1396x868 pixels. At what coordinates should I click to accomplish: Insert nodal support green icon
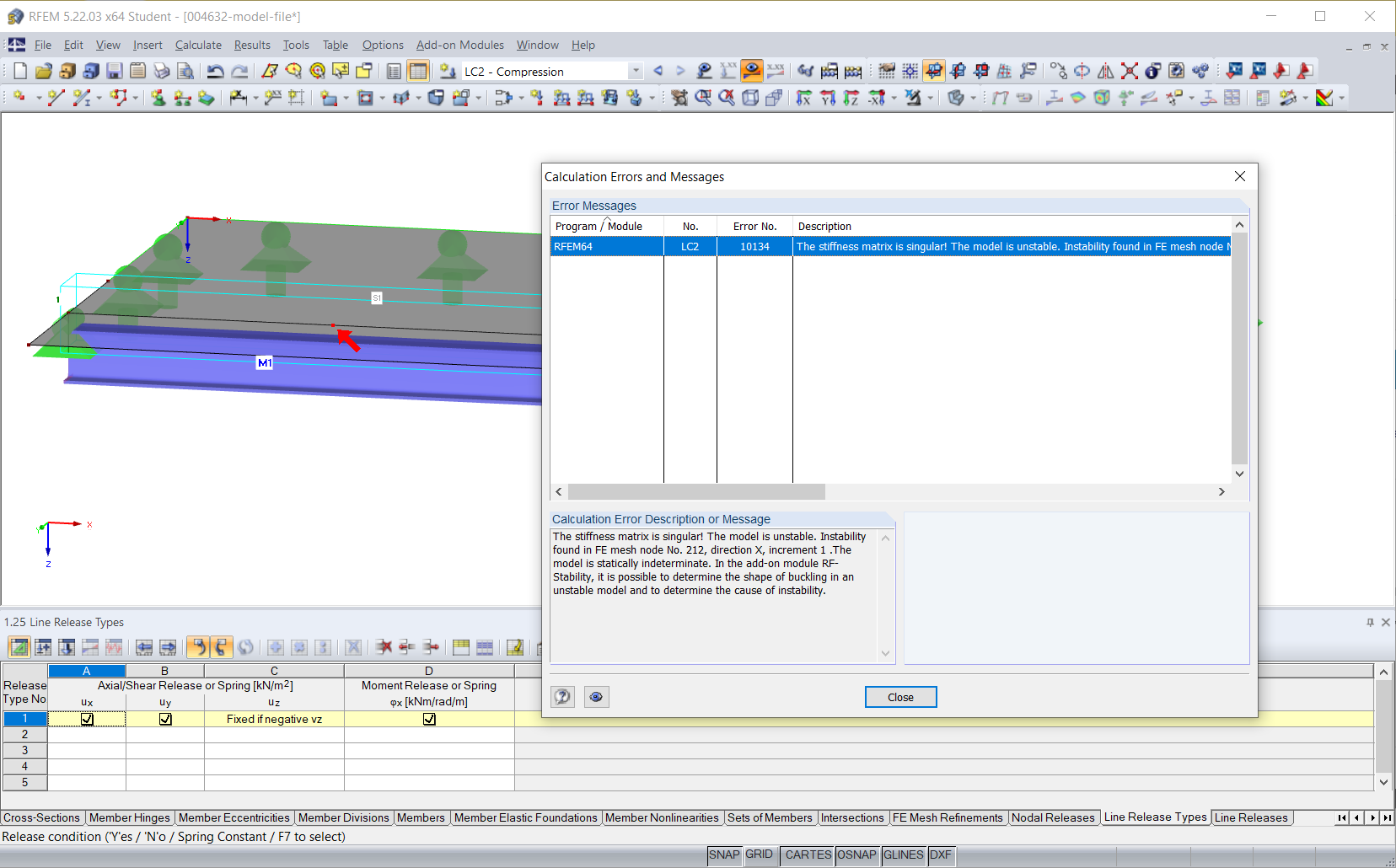158,99
